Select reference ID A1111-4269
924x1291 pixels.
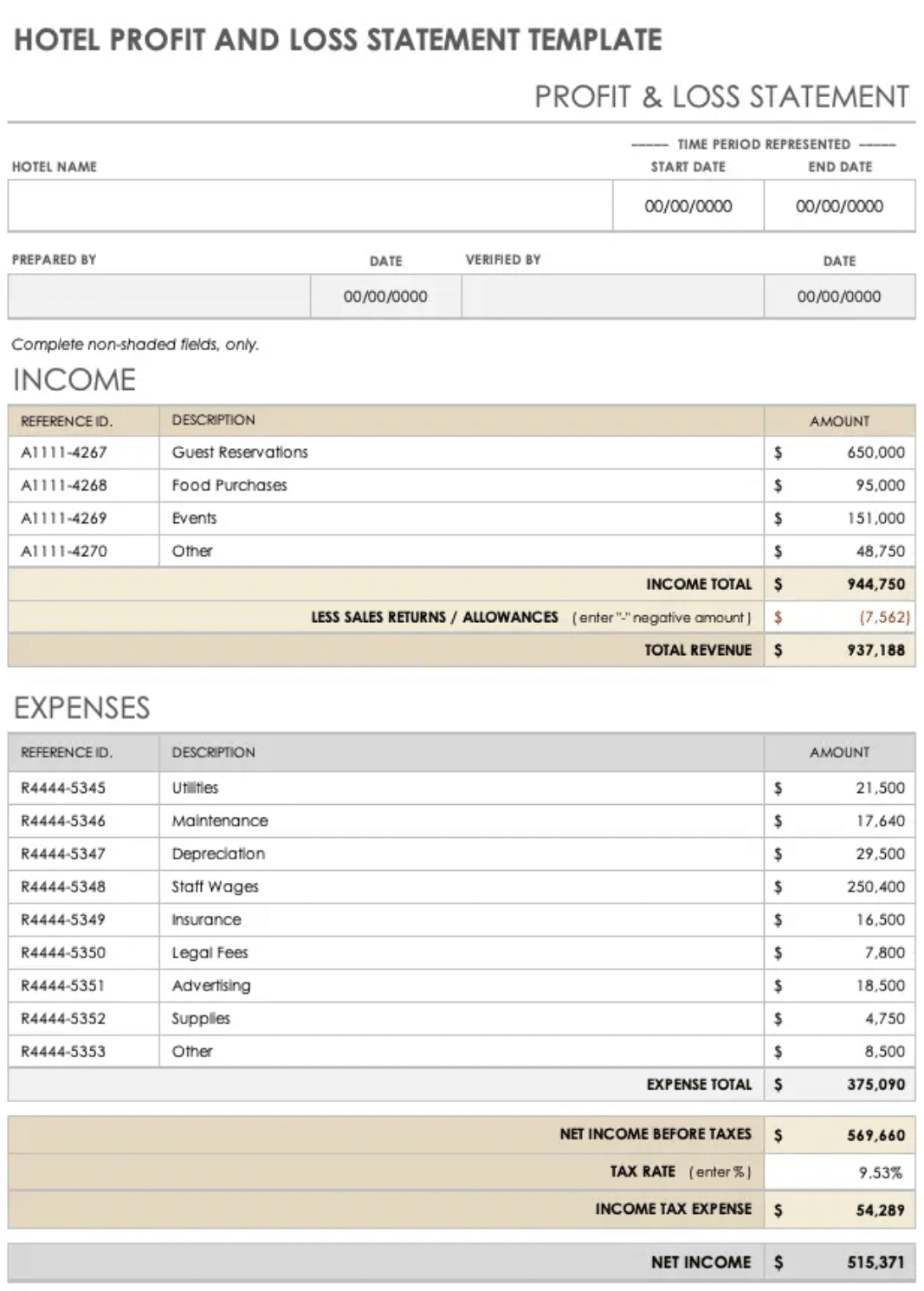coord(64,518)
